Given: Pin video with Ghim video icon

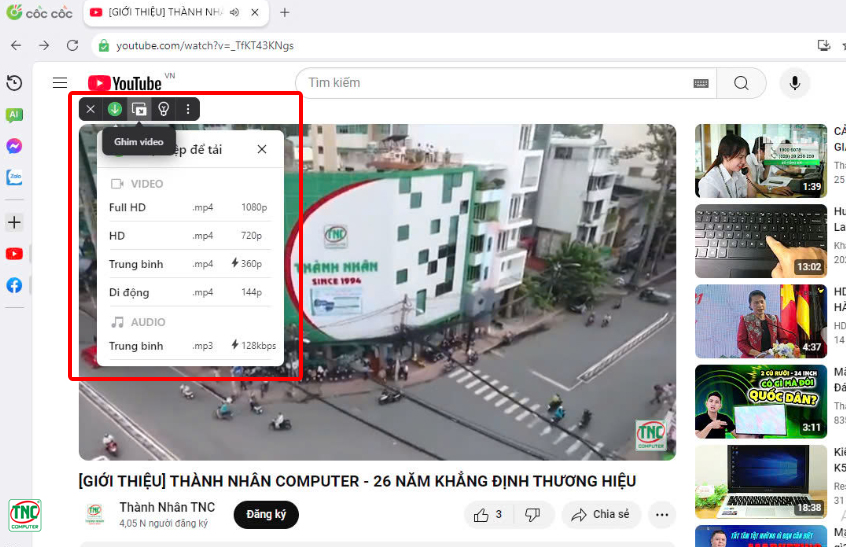Looking at the screenshot, I should pyautogui.click(x=139, y=110).
